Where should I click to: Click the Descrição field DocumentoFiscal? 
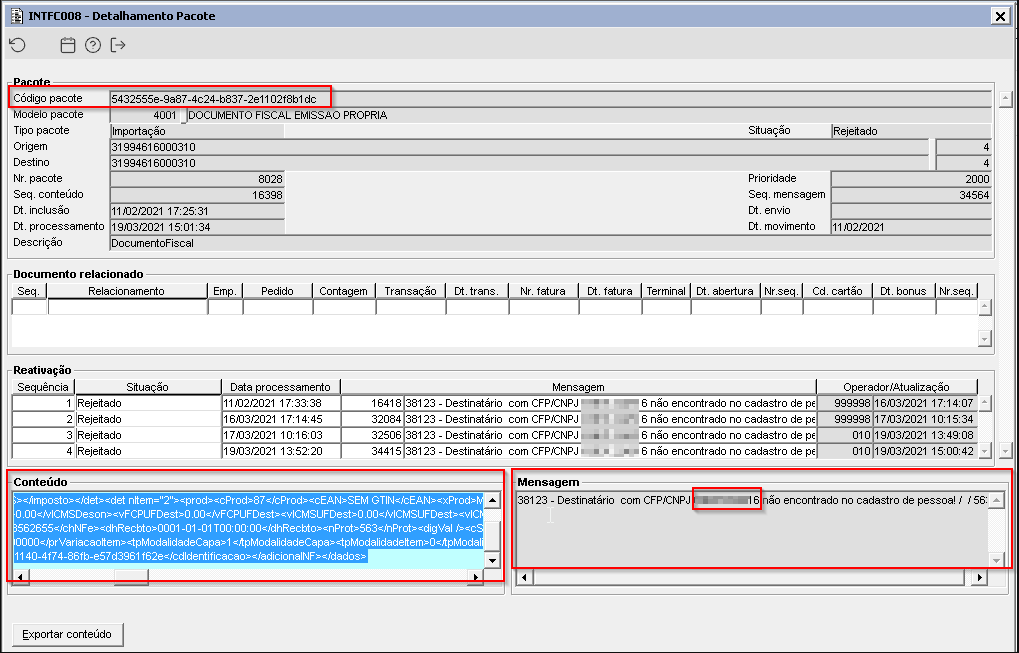[550, 243]
